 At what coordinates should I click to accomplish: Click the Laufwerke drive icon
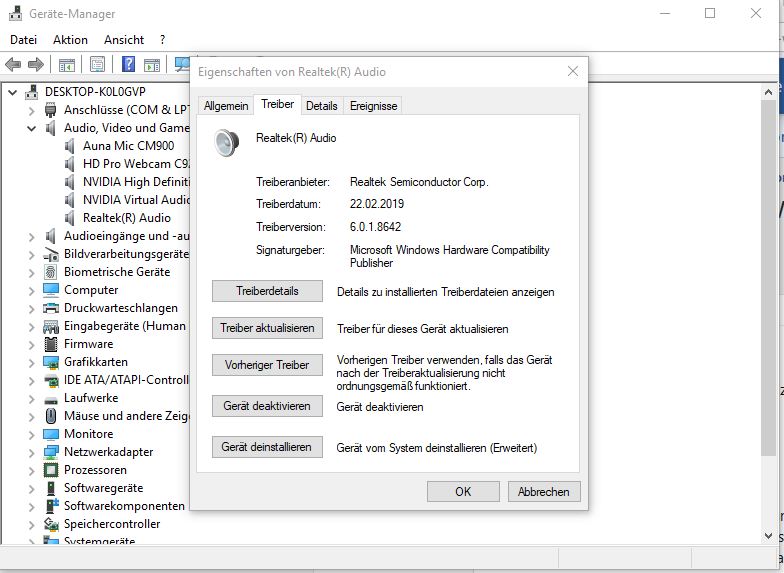click(x=50, y=400)
